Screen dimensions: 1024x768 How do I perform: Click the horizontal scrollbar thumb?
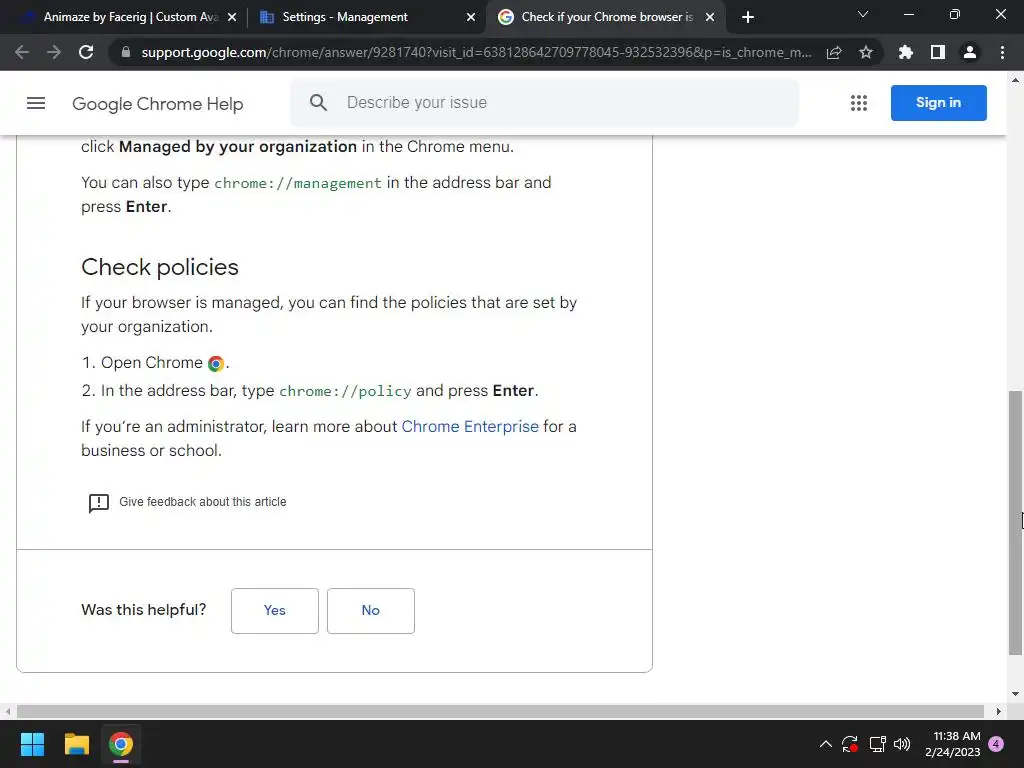pos(500,711)
